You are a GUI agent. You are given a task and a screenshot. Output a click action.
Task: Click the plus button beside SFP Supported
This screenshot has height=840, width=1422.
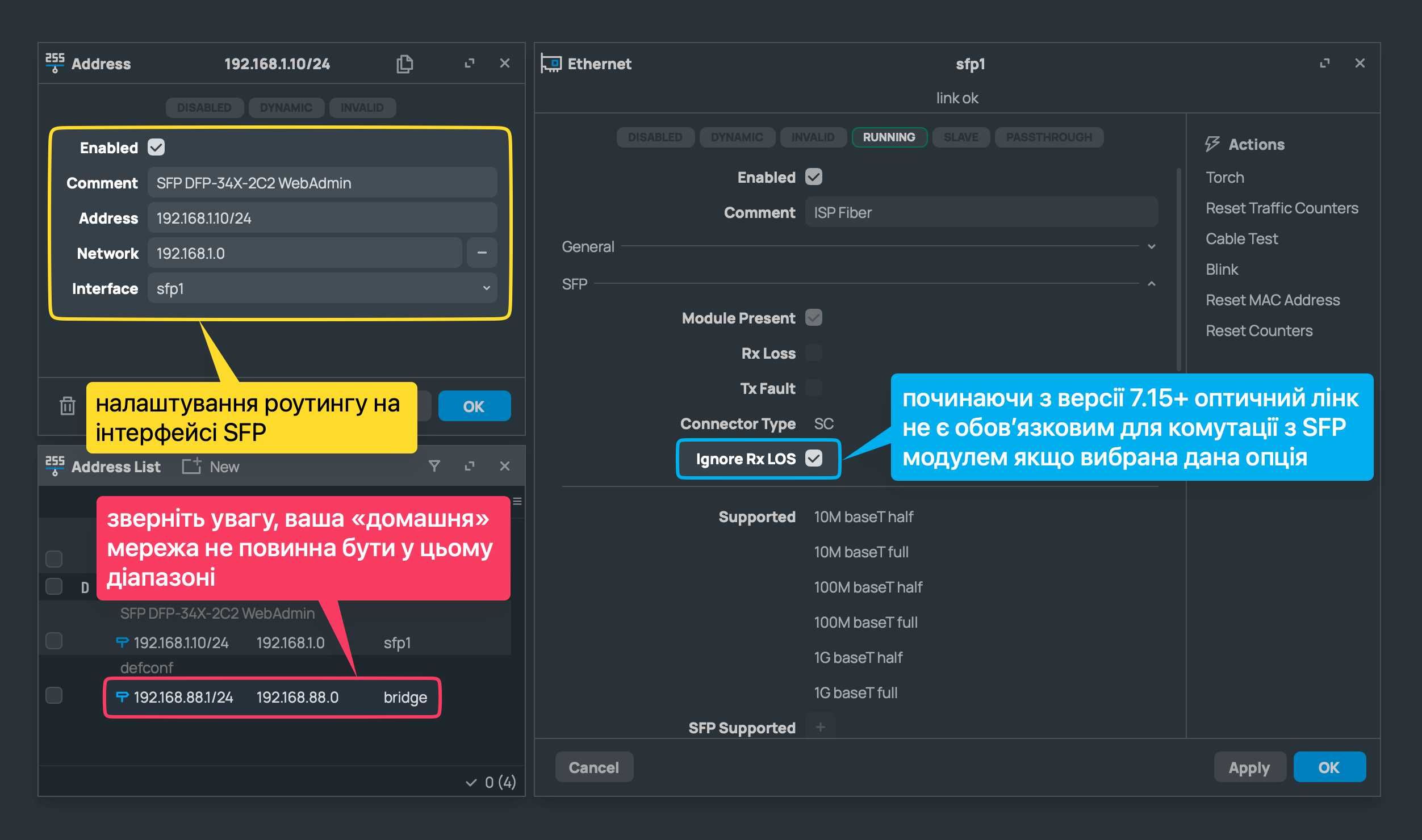[x=820, y=727]
